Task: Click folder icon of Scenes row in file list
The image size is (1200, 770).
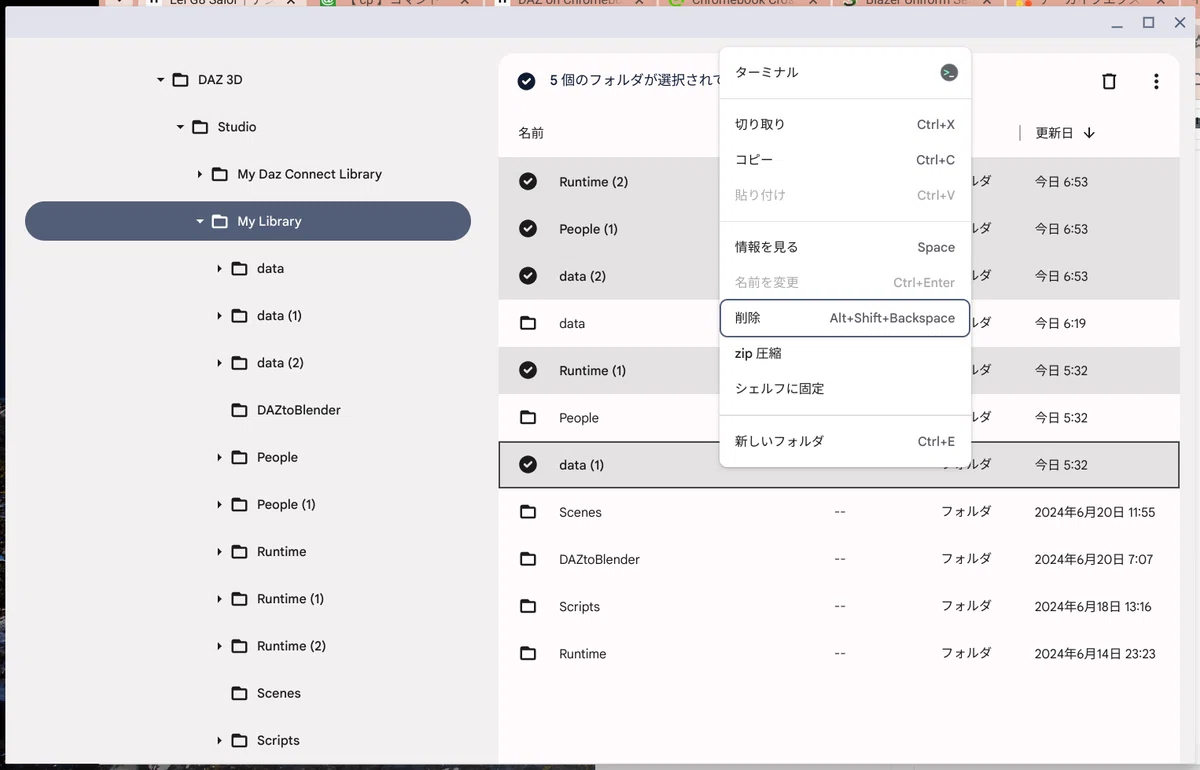Action: pyautogui.click(x=528, y=512)
